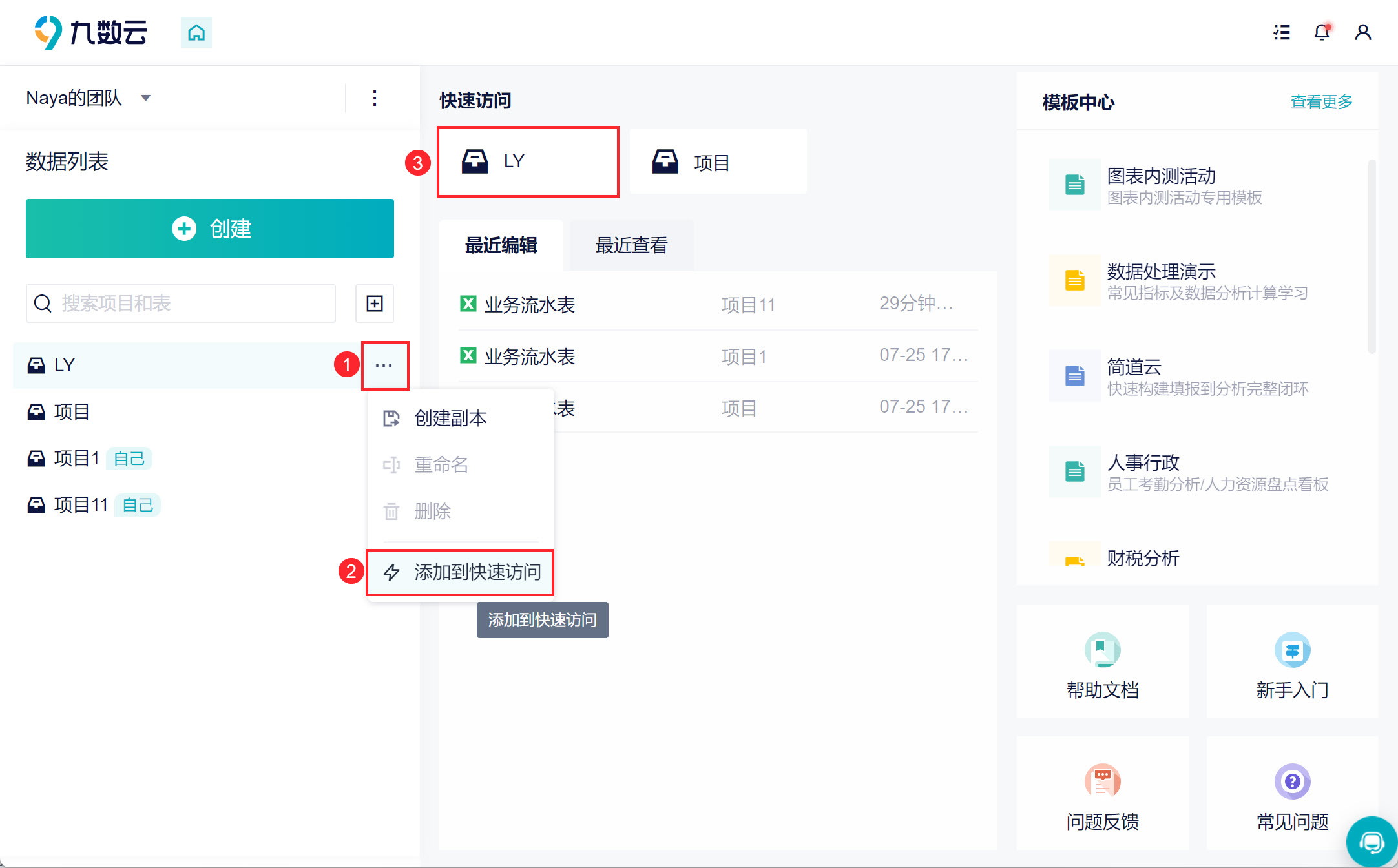This screenshot has height=868, width=1398.
Task: Expand the Naya的团队 team dropdown
Action: click(x=146, y=98)
